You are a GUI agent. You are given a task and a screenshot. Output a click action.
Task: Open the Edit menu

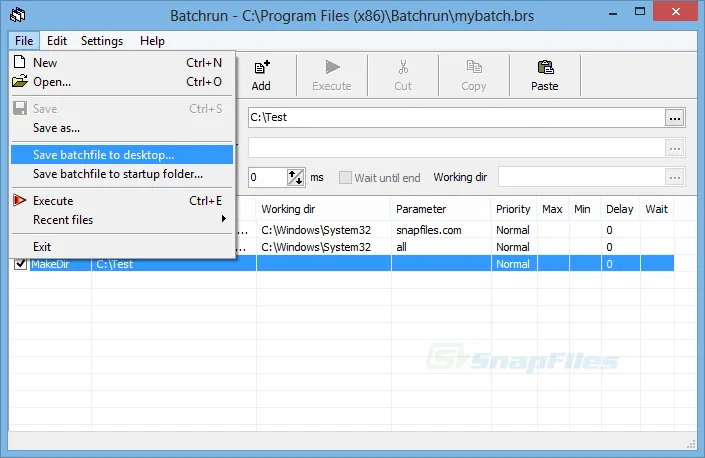click(57, 41)
